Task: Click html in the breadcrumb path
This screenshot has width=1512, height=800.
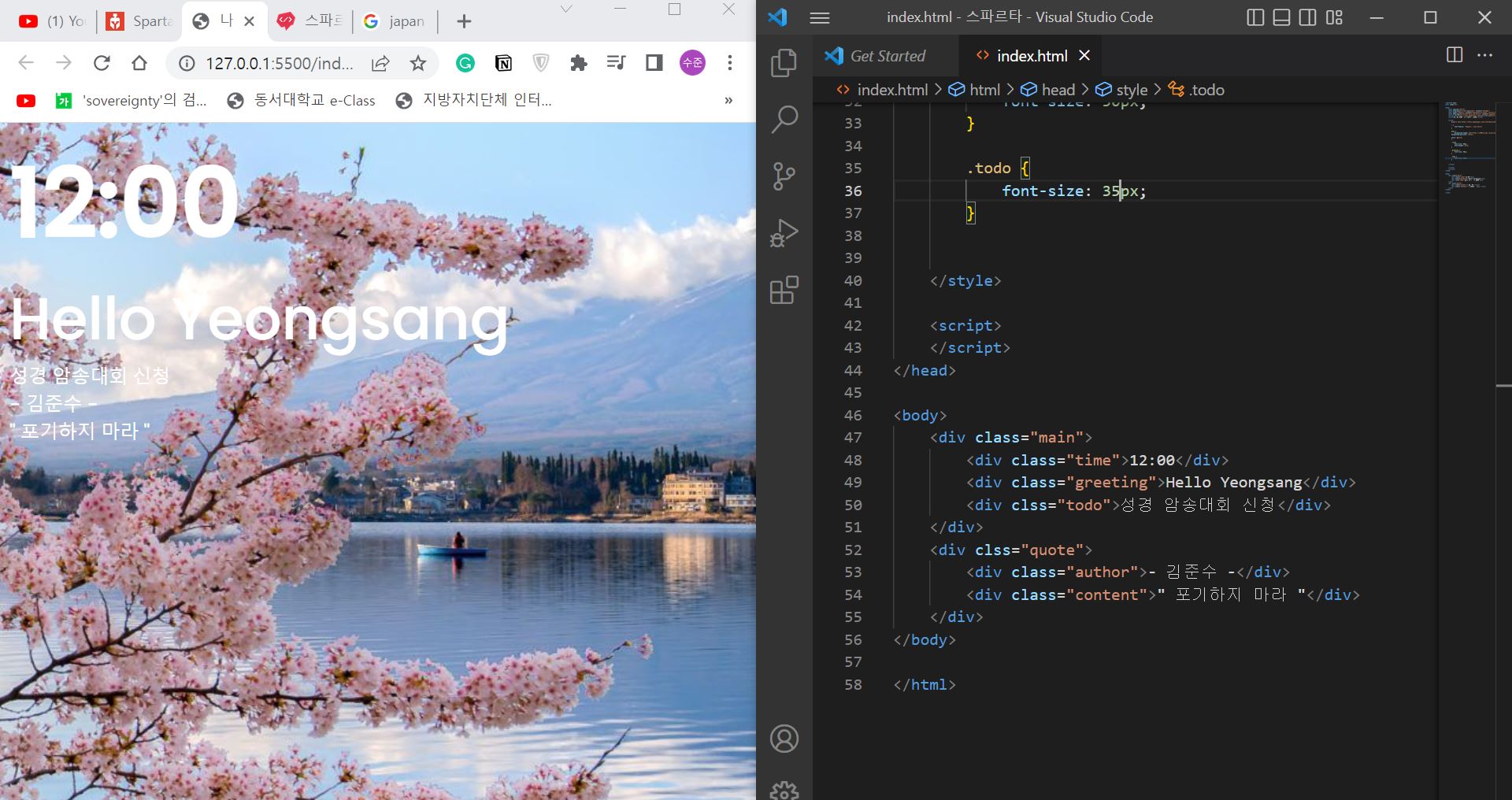Action: 974,90
